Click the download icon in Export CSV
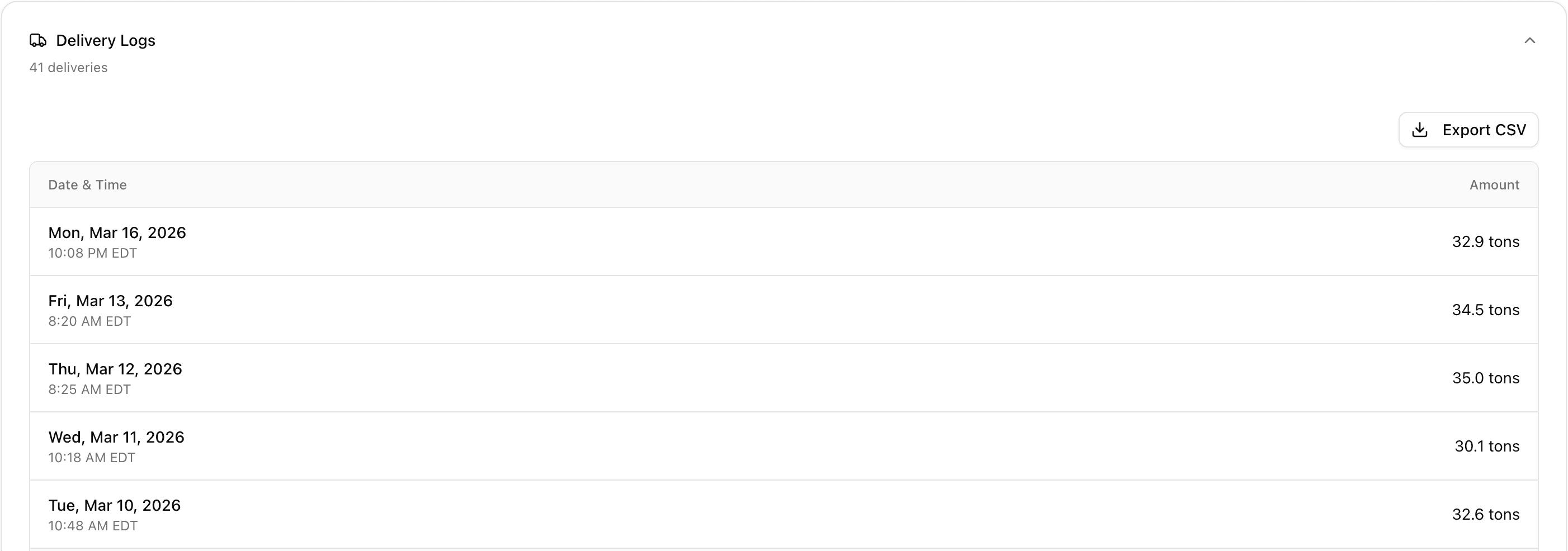 tap(1419, 130)
